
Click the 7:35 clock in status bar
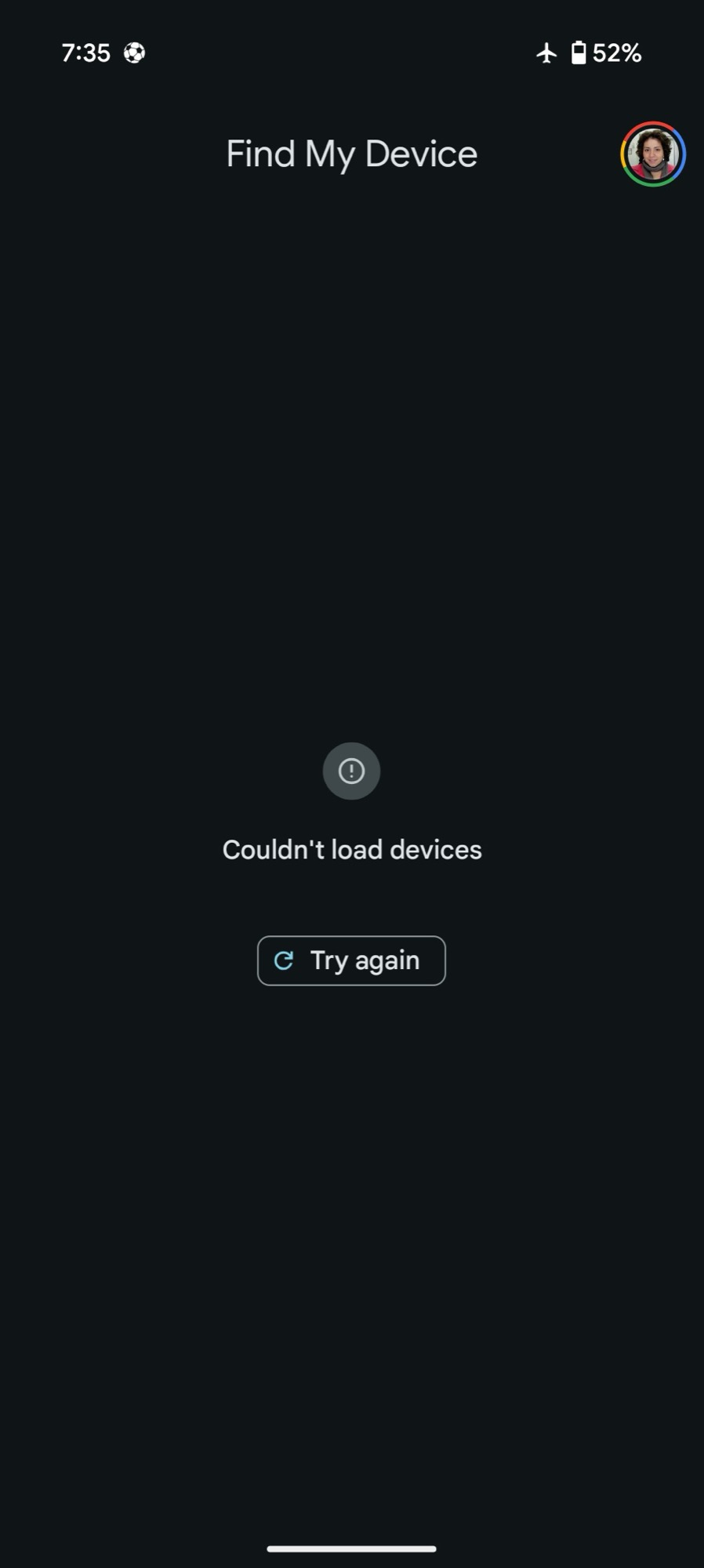pyautogui.click(x=85, y=53)
